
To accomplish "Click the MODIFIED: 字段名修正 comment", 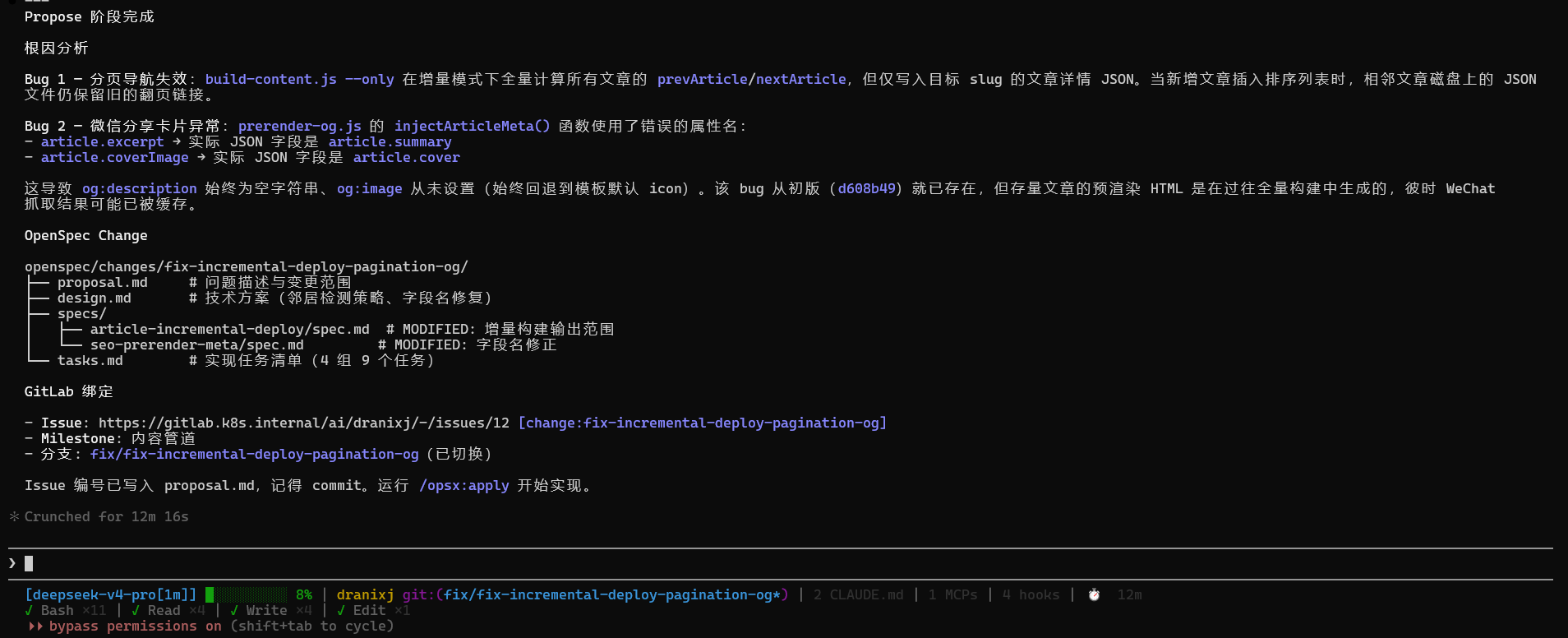I will 468,344.
